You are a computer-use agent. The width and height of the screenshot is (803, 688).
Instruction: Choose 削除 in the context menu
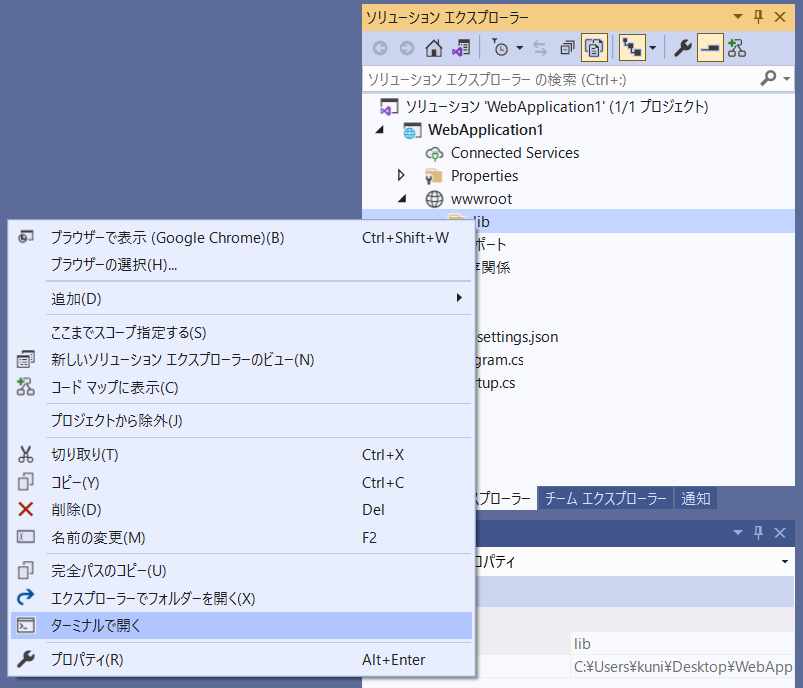click(241, 510)
